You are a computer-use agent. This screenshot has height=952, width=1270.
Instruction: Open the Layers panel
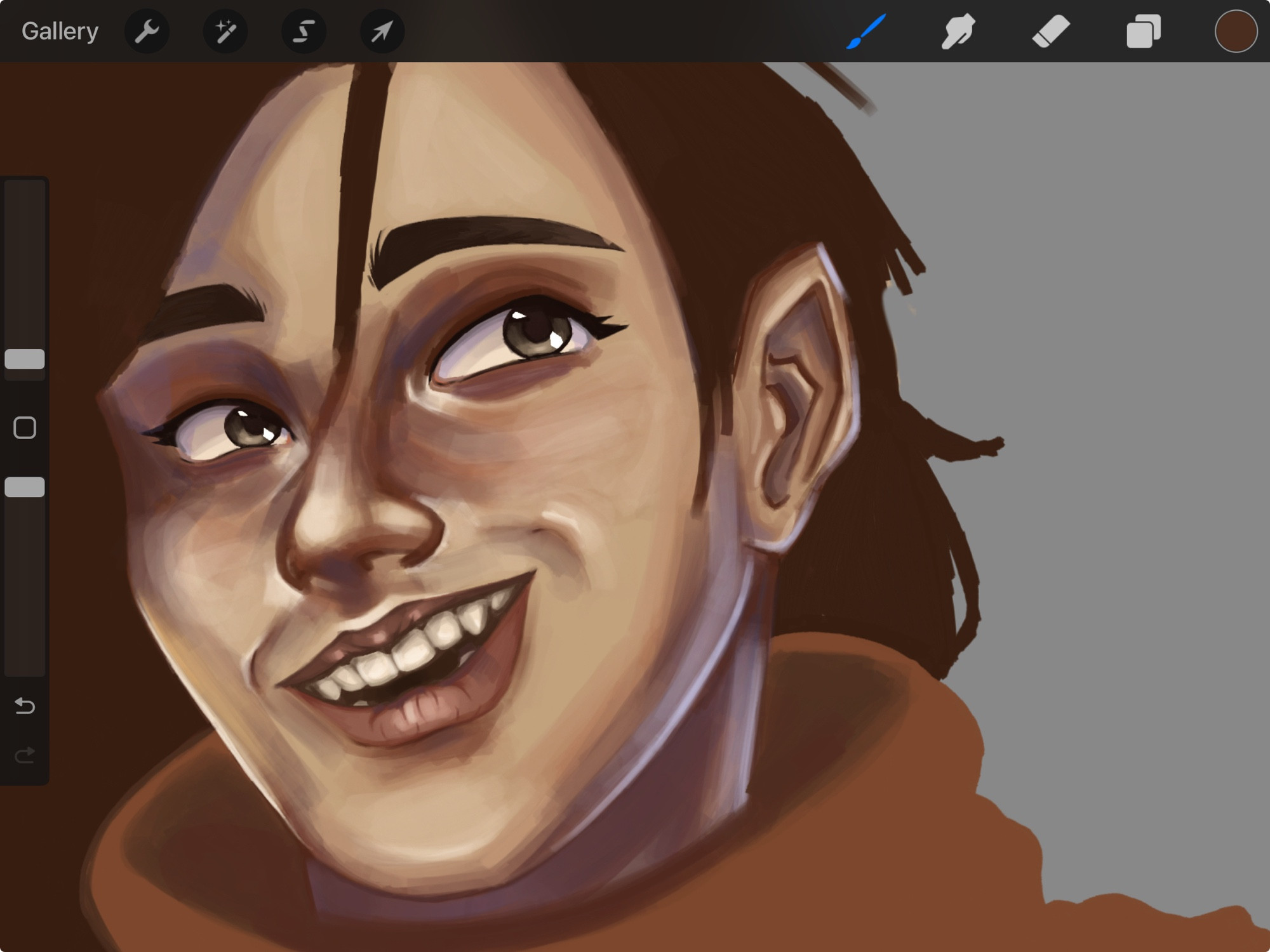point(1144,31)
